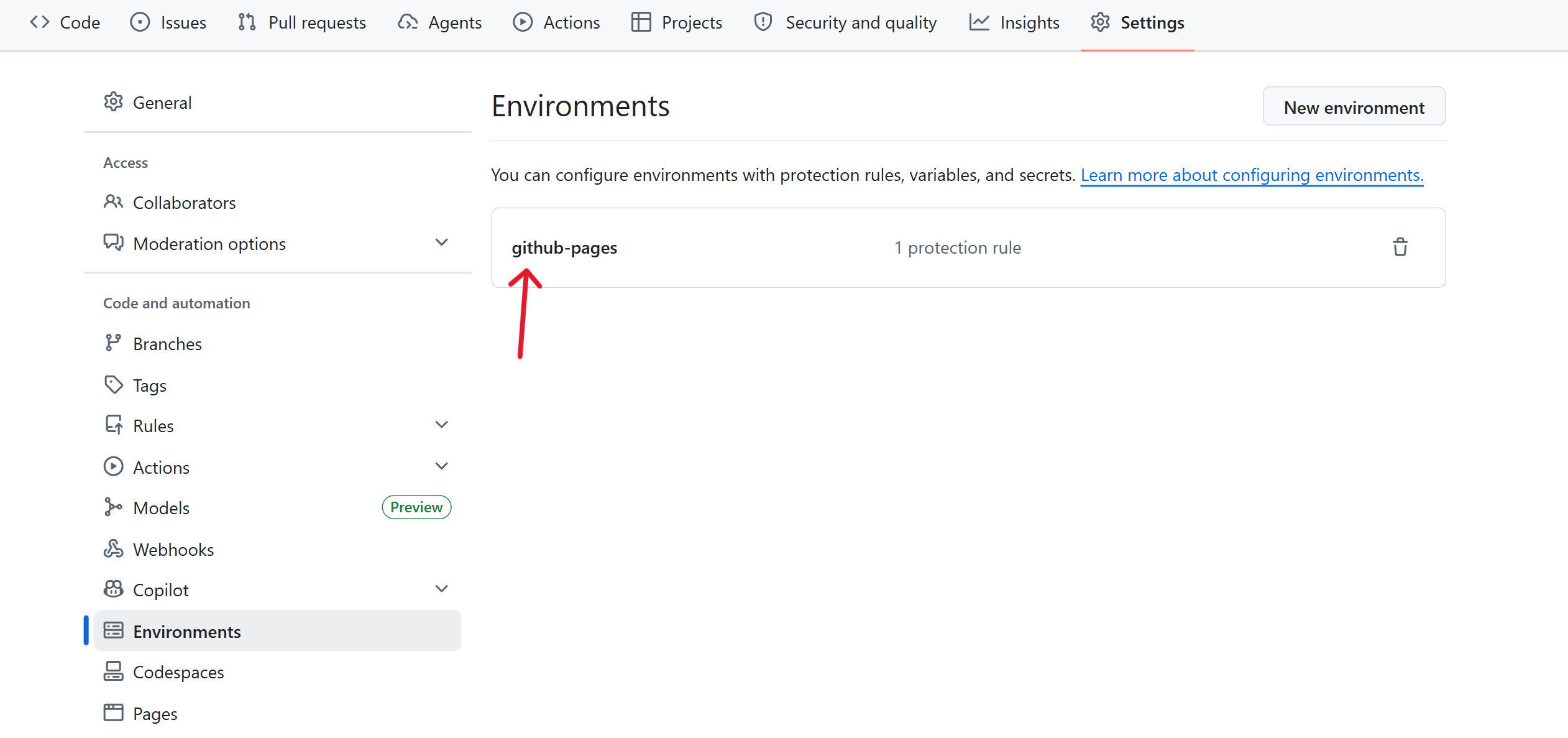Expand the Moderation options chevron
Viewport: 1568px width, 738px height.
[441, 242]
